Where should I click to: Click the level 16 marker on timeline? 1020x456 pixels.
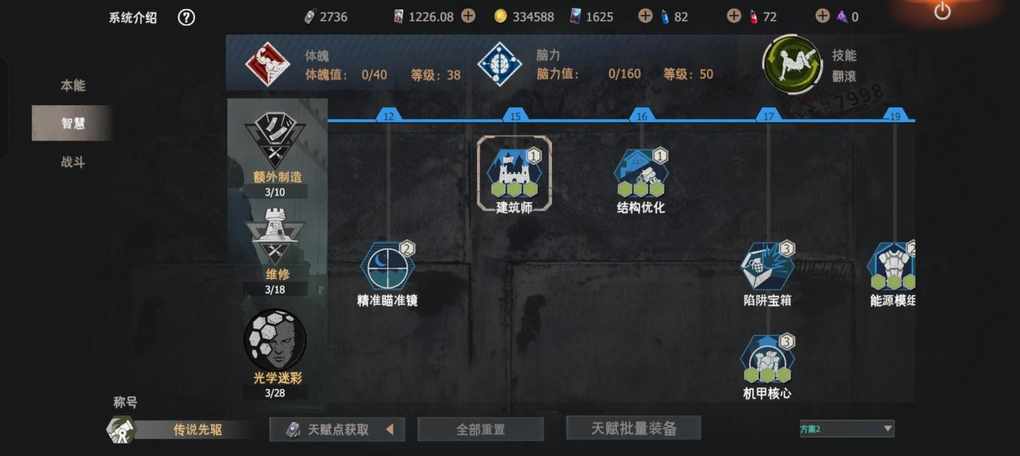(x=641, y=116)
